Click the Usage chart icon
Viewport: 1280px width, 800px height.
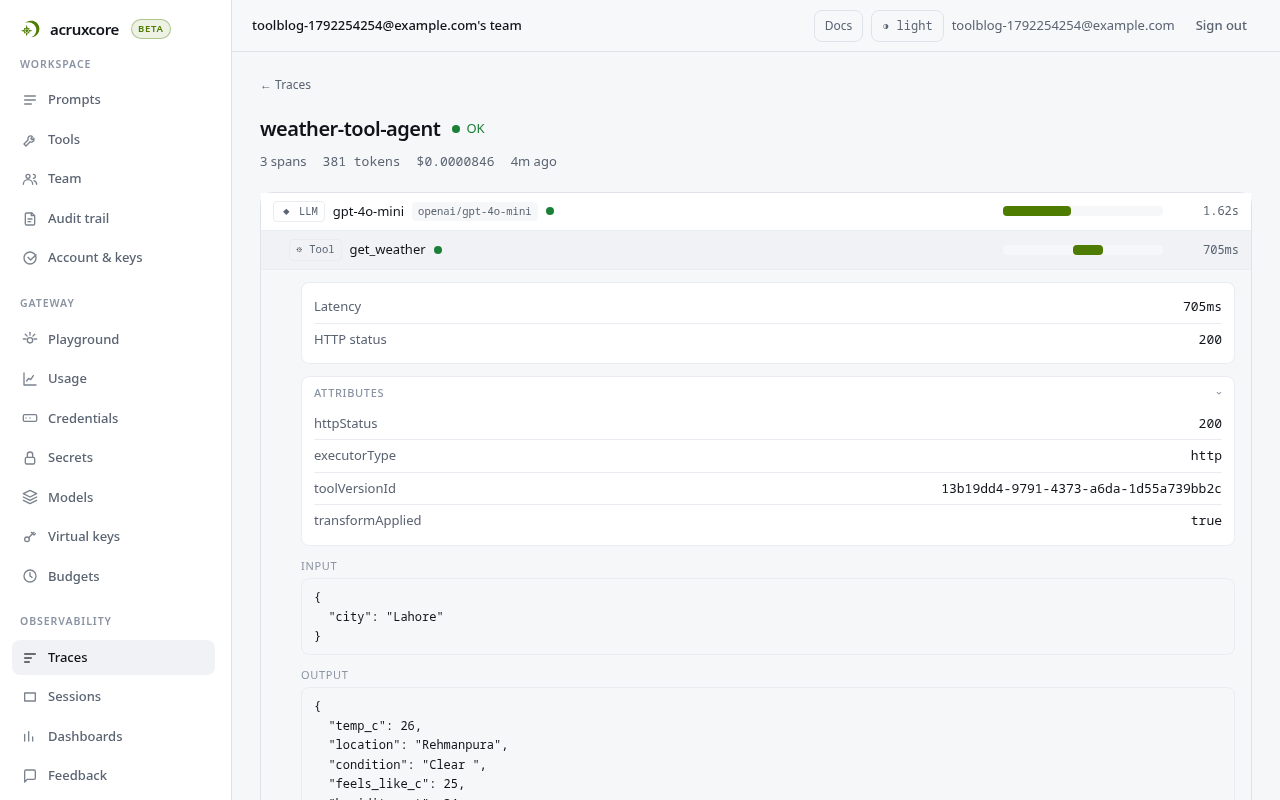click(x=30, y=379)
